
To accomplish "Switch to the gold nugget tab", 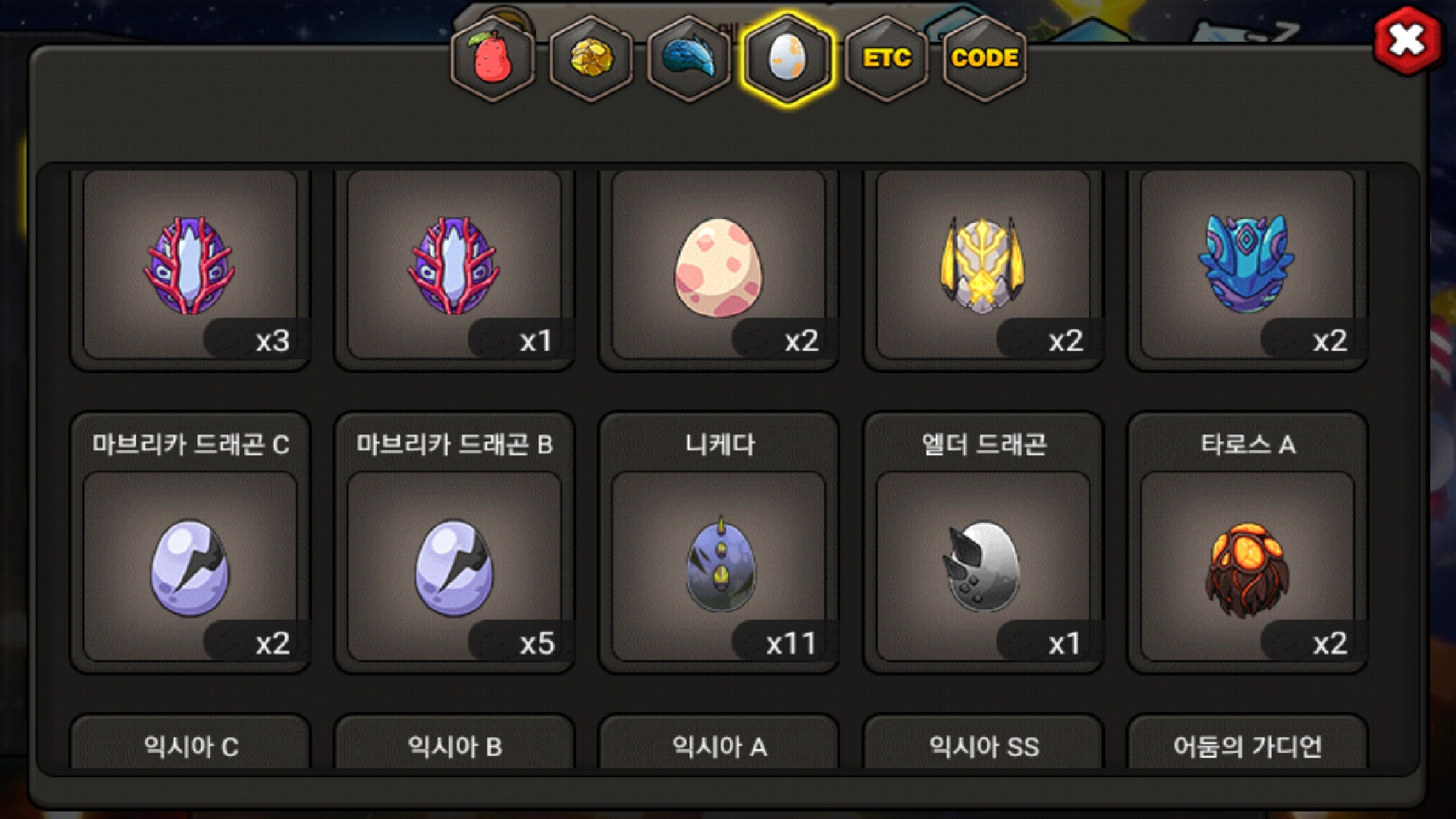I will coord(591,58).
